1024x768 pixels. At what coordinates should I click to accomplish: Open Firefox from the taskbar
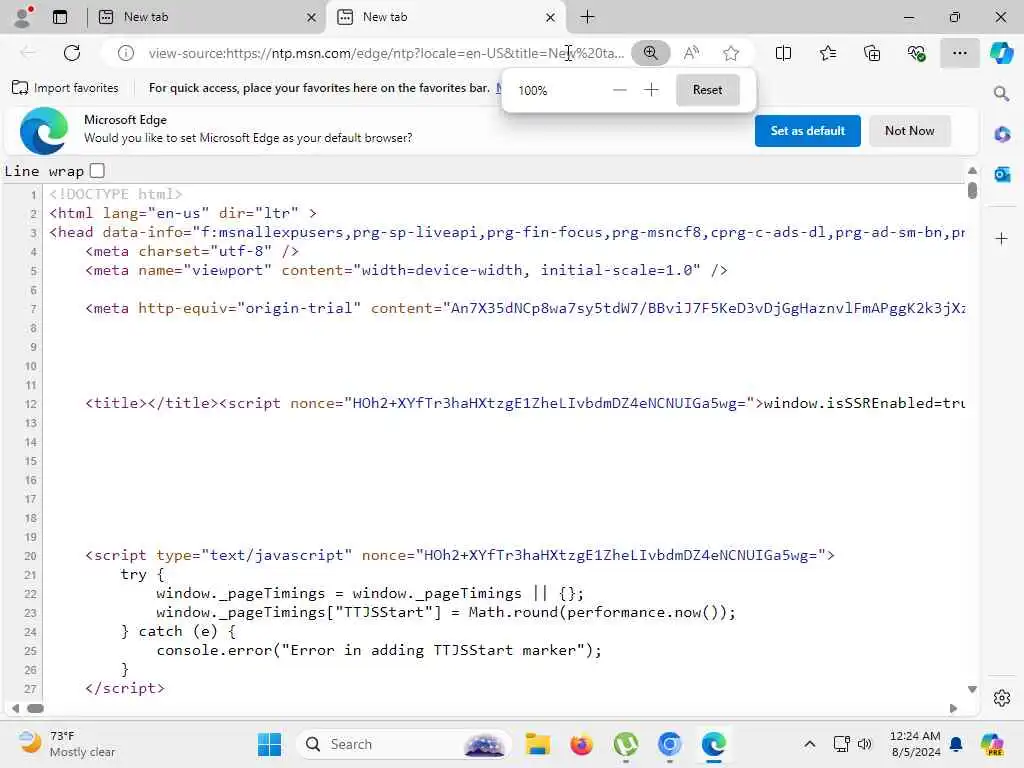point(581,744)
